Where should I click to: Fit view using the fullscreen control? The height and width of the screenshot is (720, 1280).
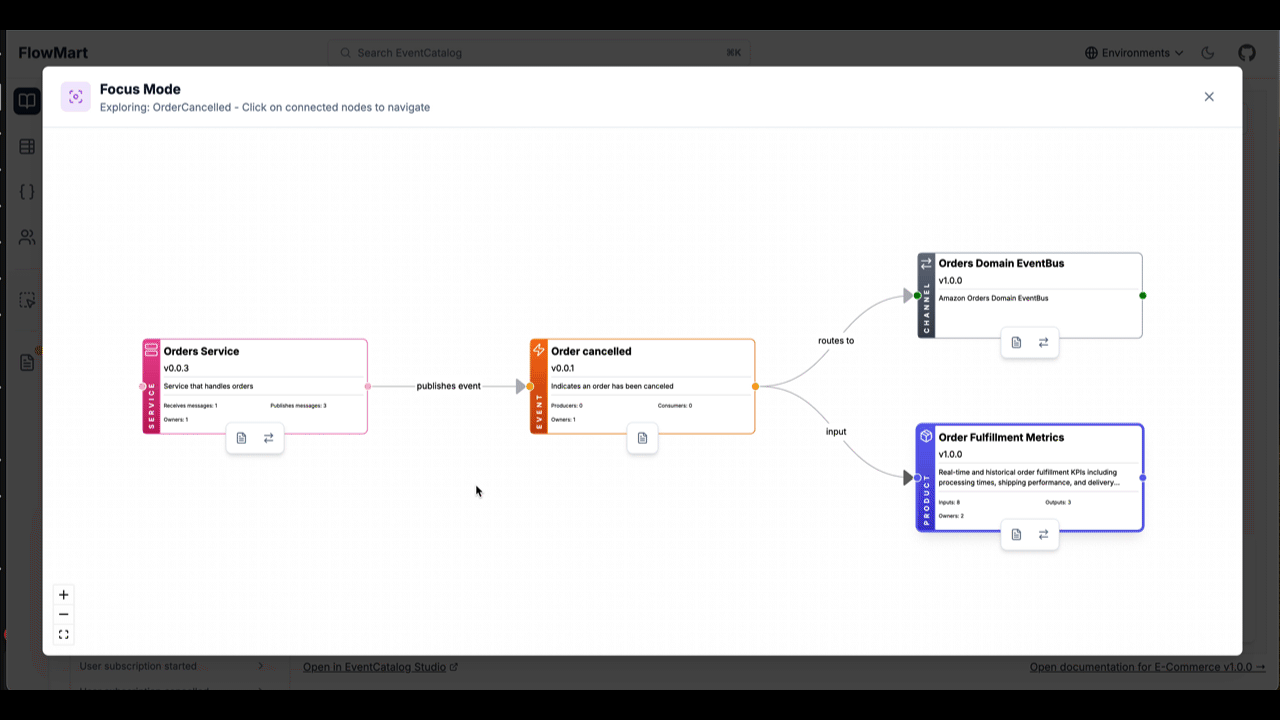64,635
